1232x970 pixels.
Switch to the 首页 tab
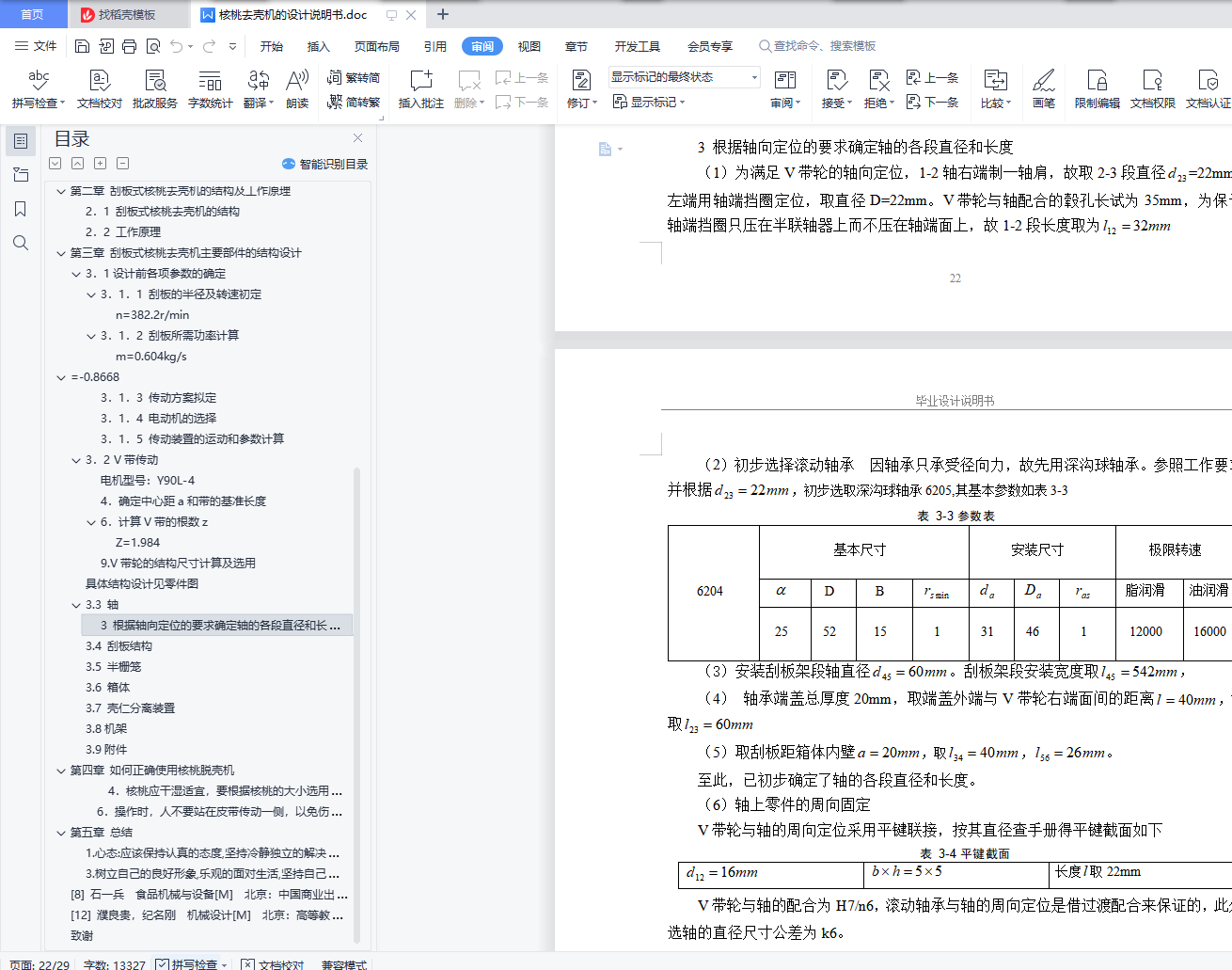[x=33, y=14]
